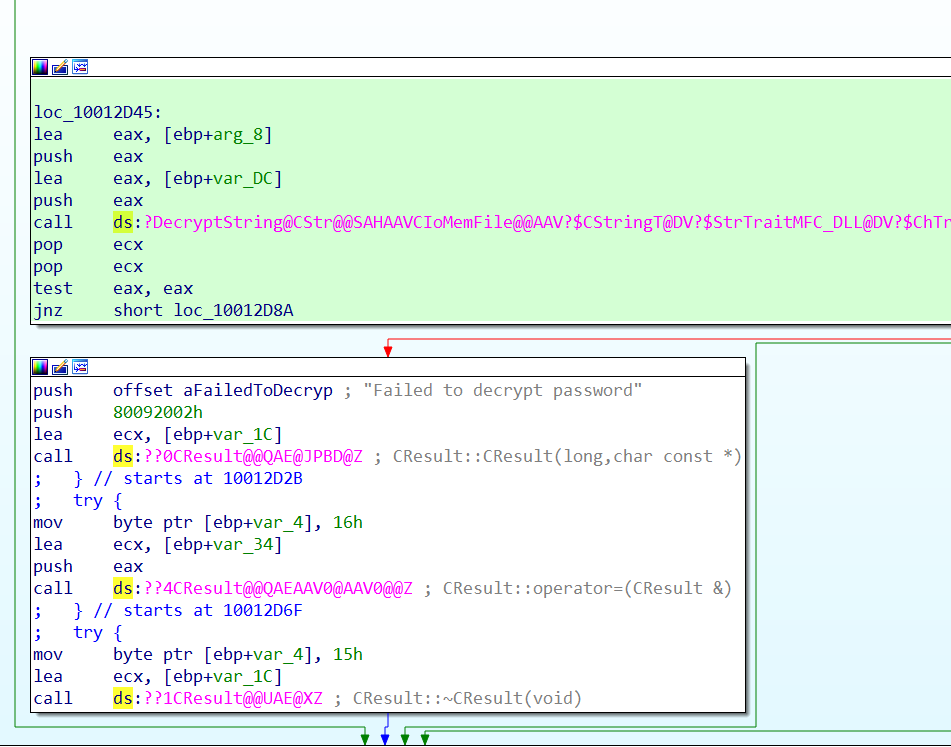The image size is (951, 747).
Task: Click group nodes icon on Failed-to-decrypt block
Action: click(x=80, y=367)
